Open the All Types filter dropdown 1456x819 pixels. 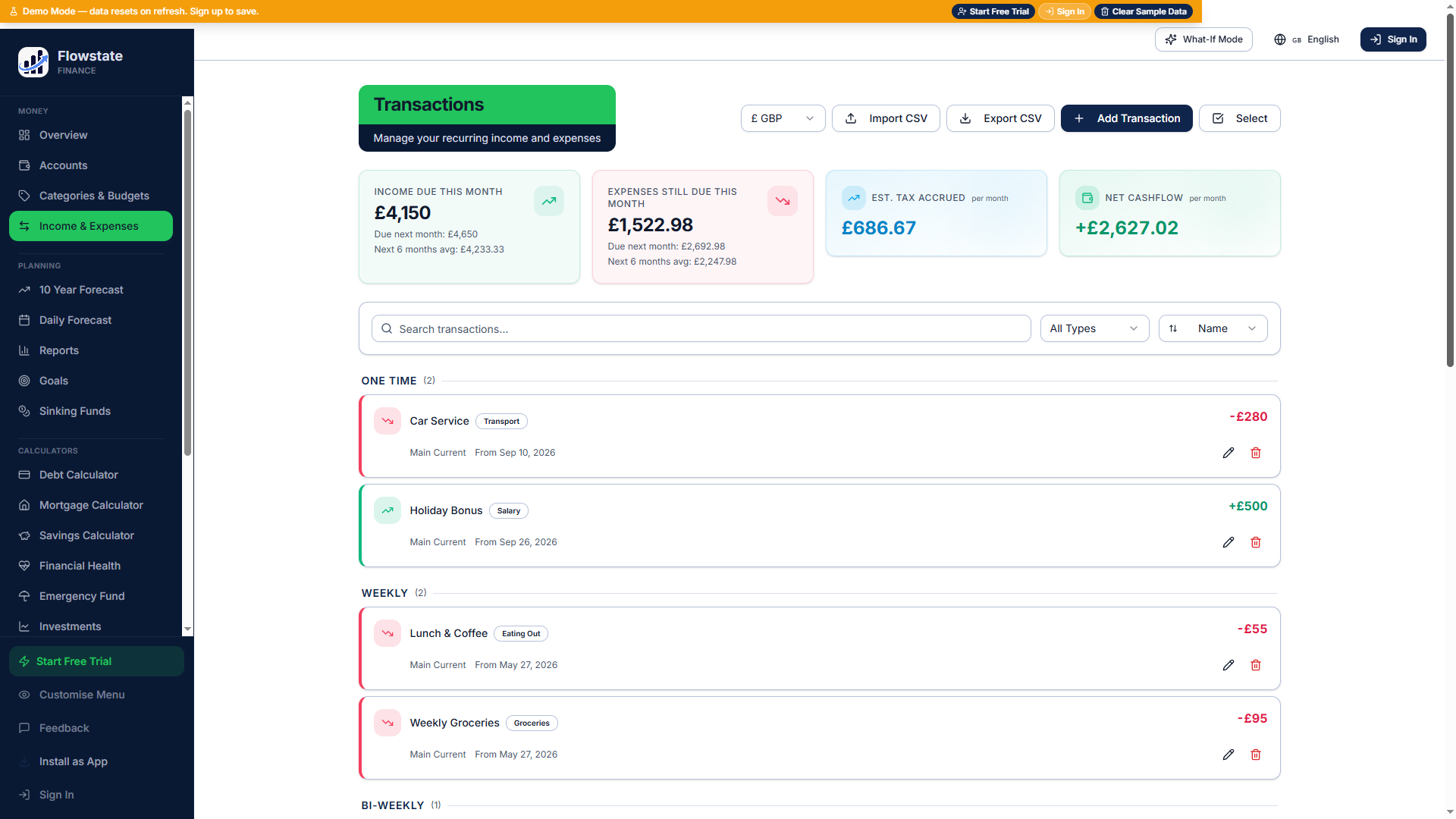(1094, 328)
